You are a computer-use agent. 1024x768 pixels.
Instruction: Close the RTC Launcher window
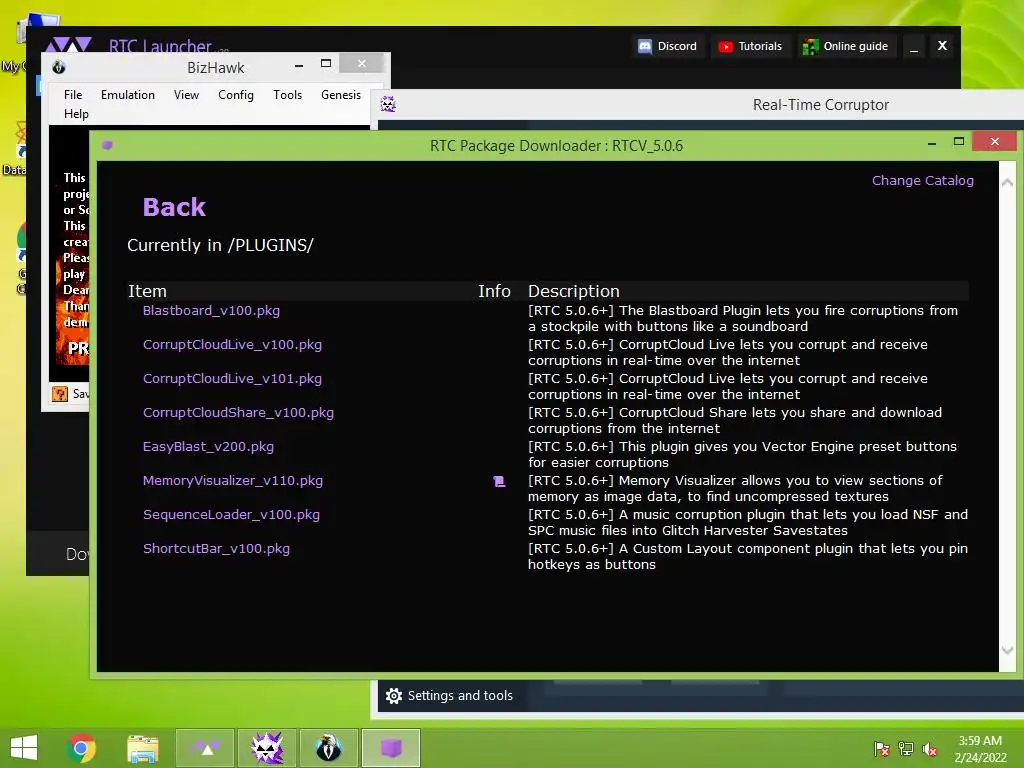[x=942, y=46]
